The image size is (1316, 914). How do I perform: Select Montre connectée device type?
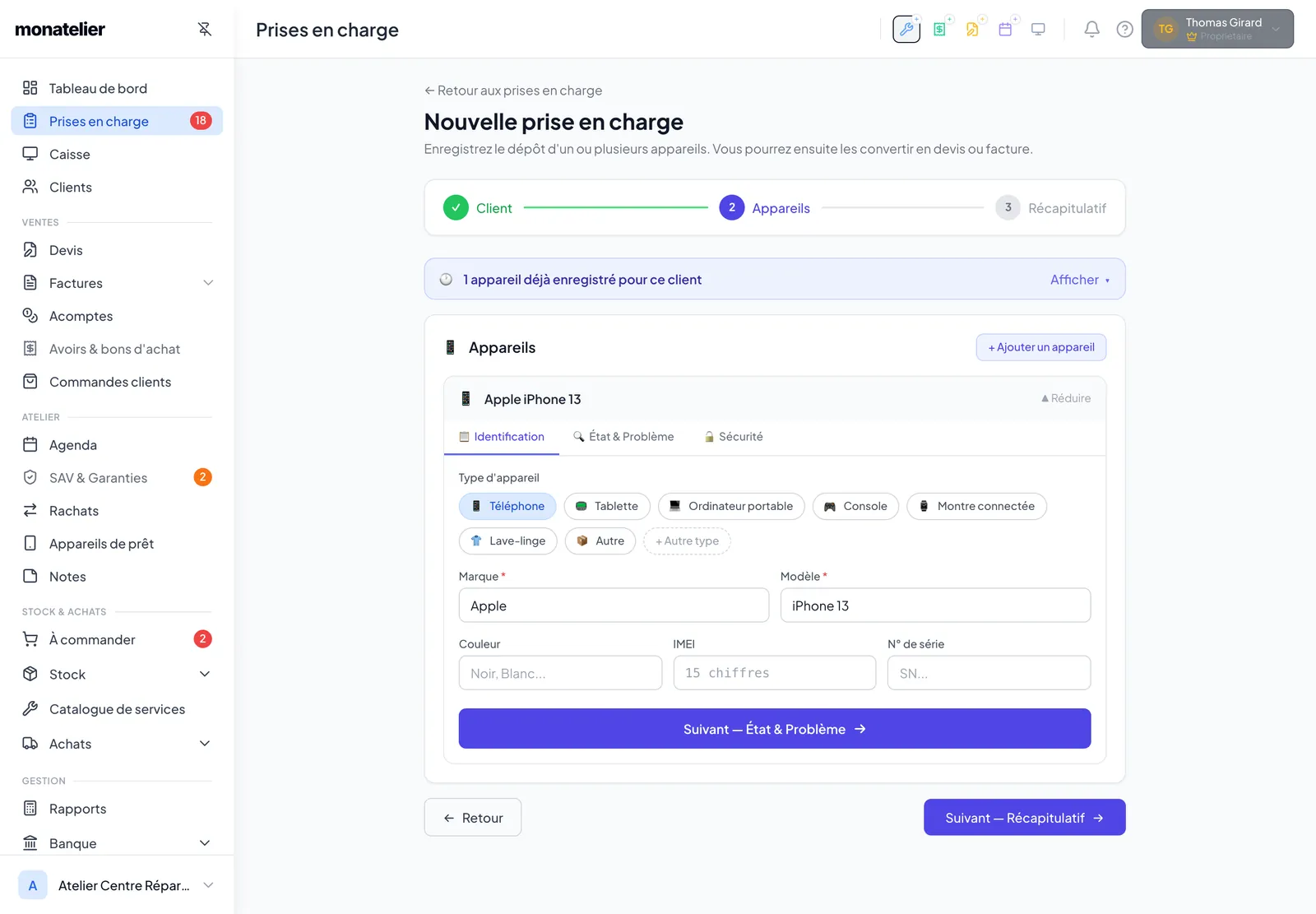click(976, 506)
